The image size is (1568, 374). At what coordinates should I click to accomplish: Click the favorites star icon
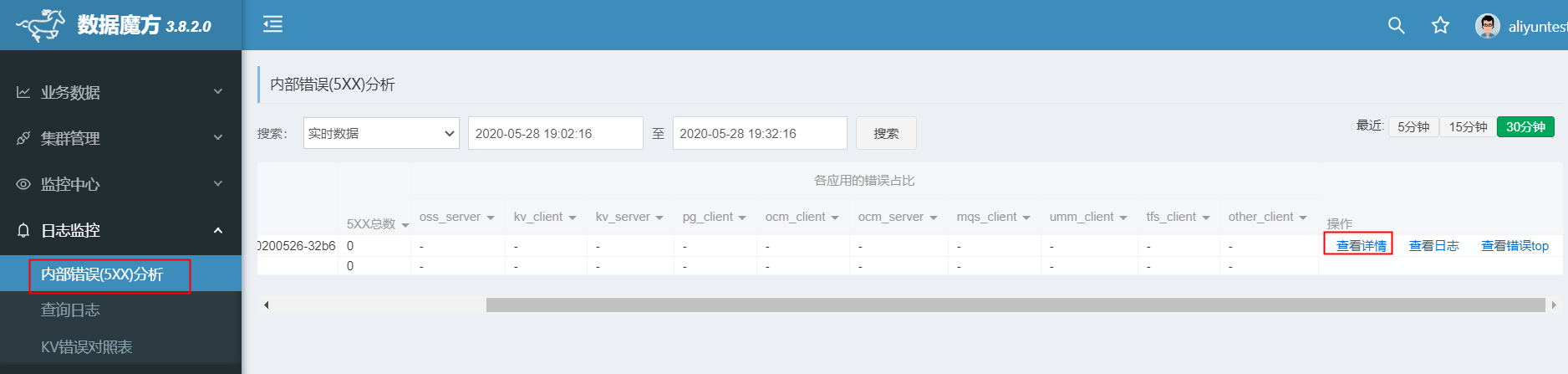[x=1440, y=25]
